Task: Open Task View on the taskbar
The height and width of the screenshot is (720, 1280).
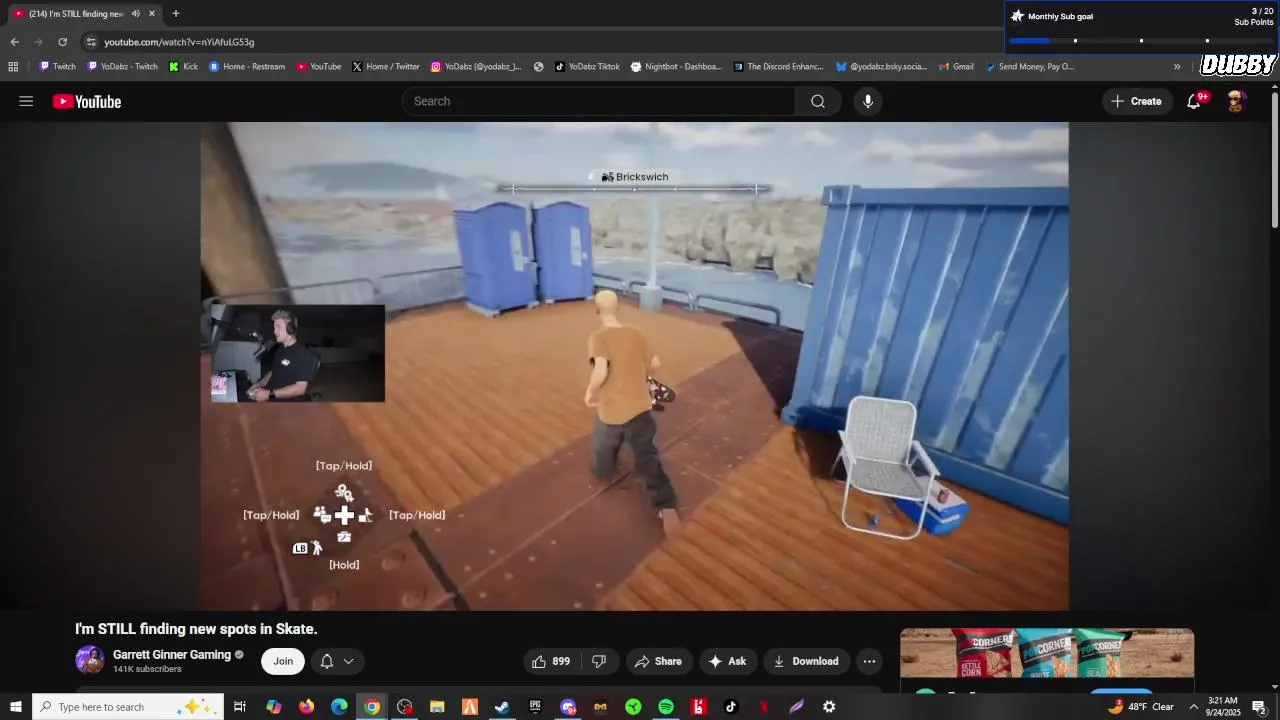Action: click(x=240, y=707)
